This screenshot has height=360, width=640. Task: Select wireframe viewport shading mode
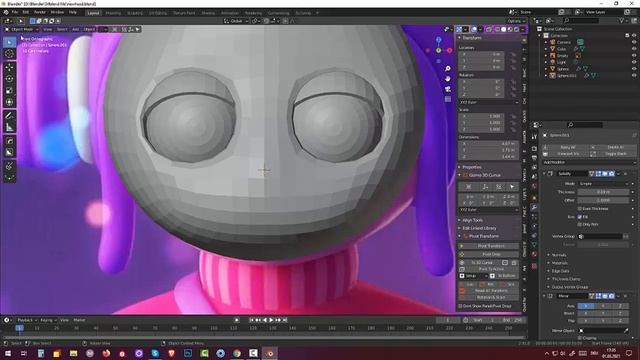pyautogui.click(x=497, y=29)
